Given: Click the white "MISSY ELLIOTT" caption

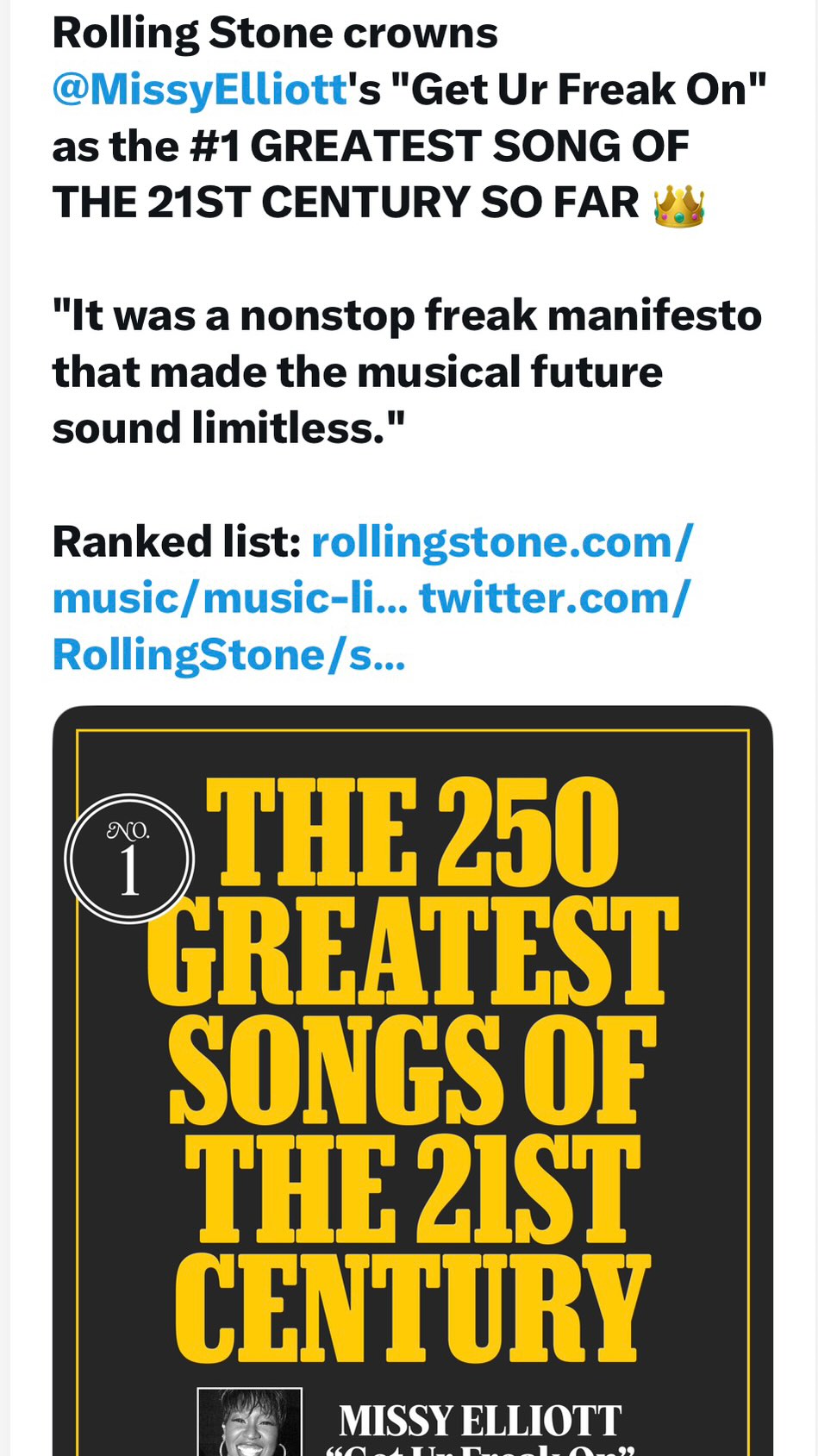Looking at the screenshot, I should coord(479,1420).
